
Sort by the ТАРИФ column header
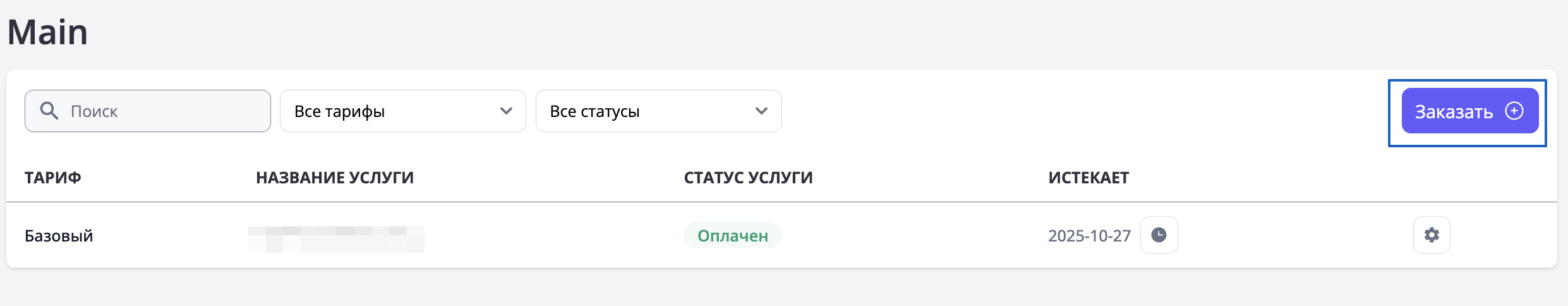[x=53, y=178]
